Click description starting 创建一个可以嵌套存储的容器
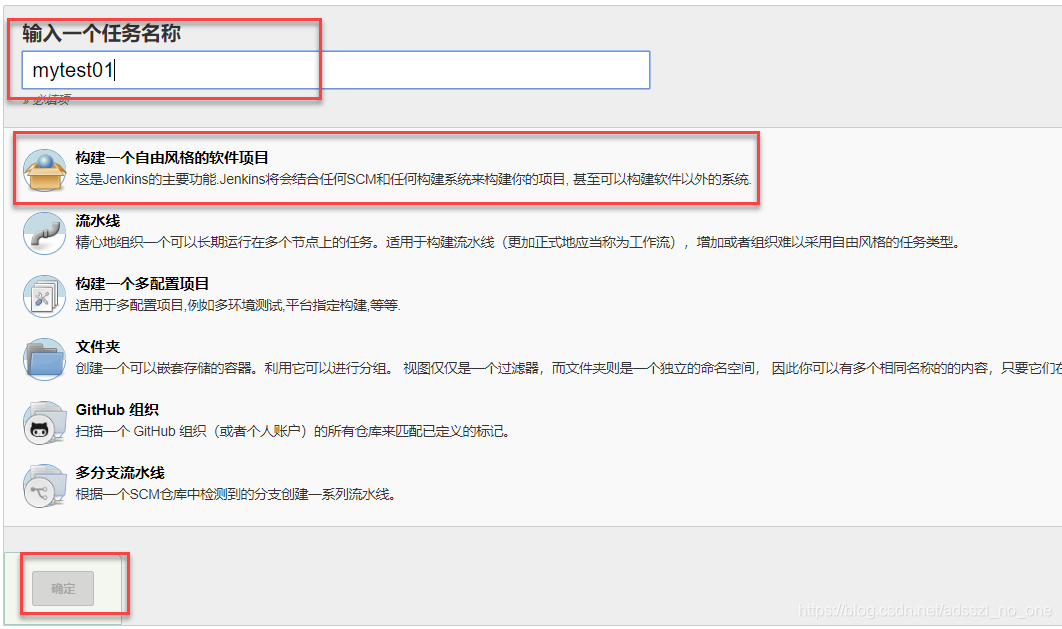This screenshot has height=629, width=1062. pos(568,368)
